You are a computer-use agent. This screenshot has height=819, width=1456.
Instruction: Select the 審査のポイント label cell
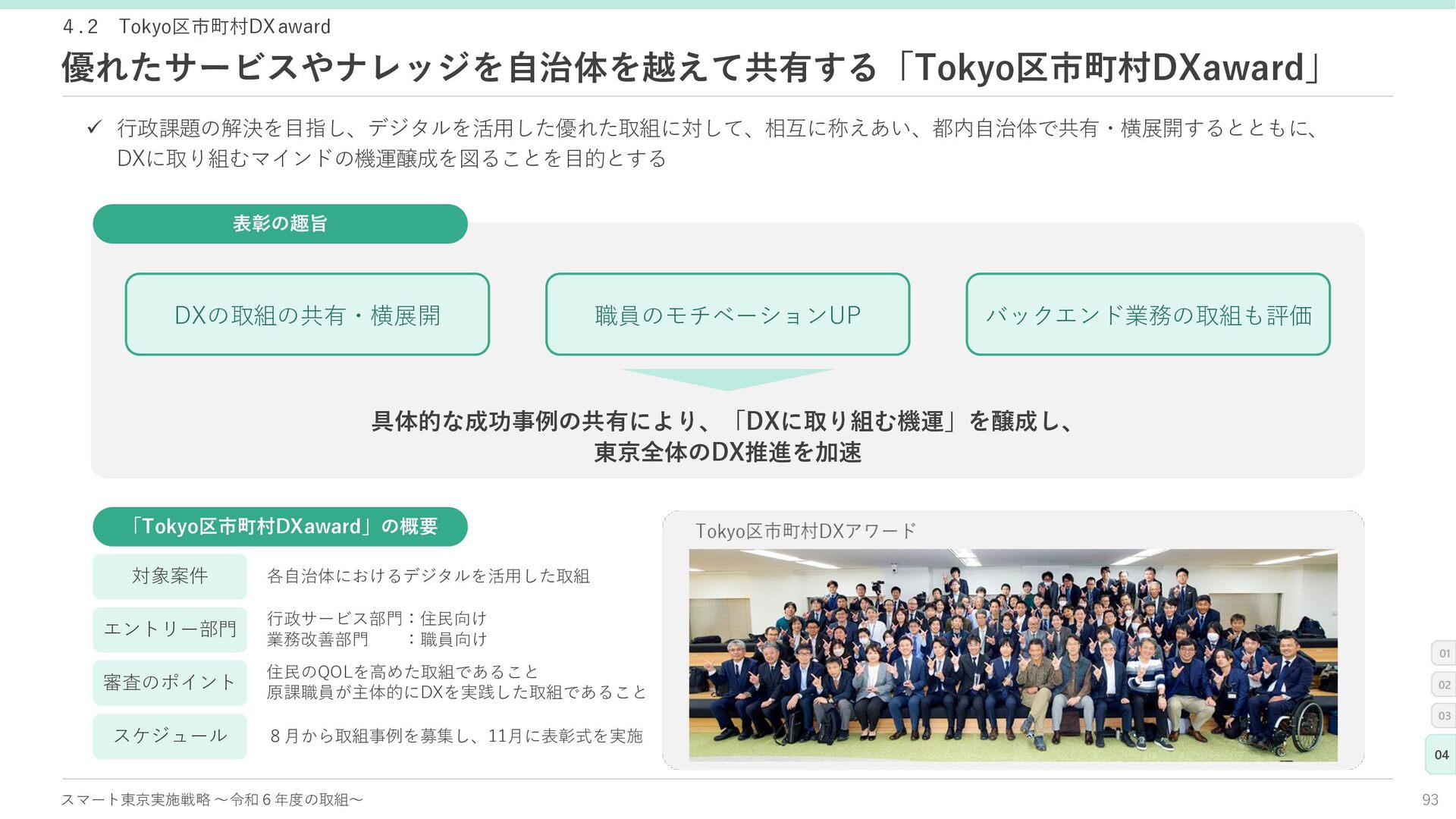coord(170,682)
